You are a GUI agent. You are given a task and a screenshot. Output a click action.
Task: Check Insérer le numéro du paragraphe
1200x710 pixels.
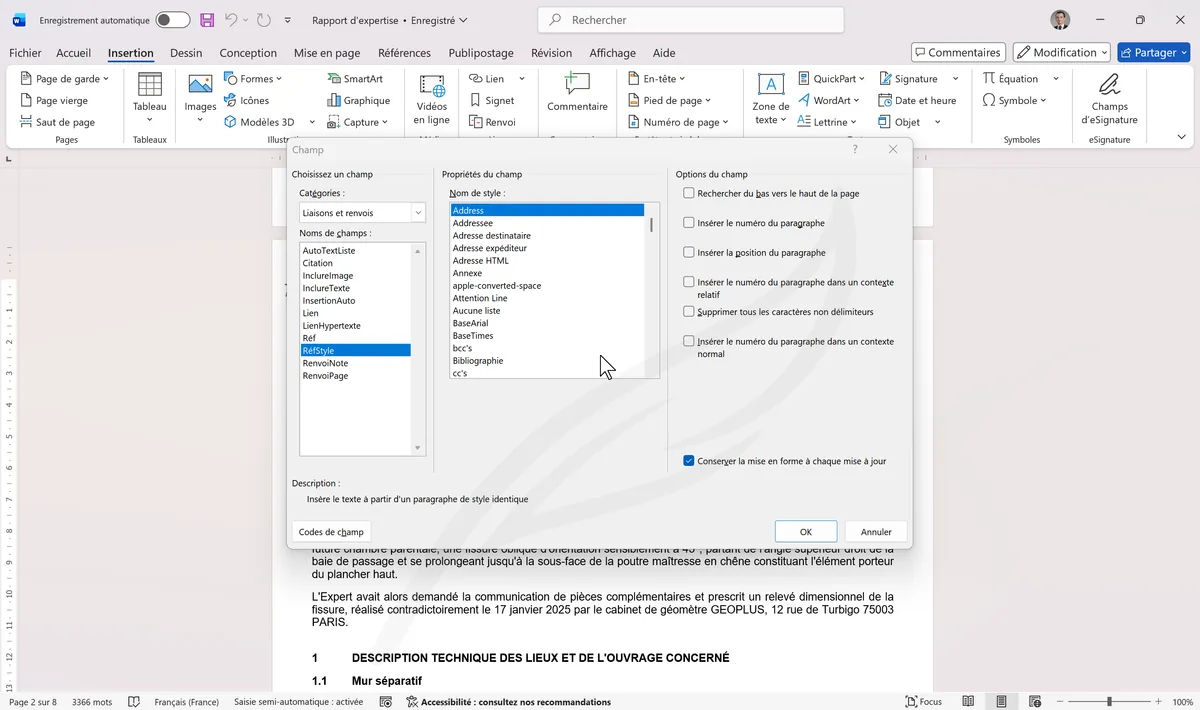(x=688, y=223)
